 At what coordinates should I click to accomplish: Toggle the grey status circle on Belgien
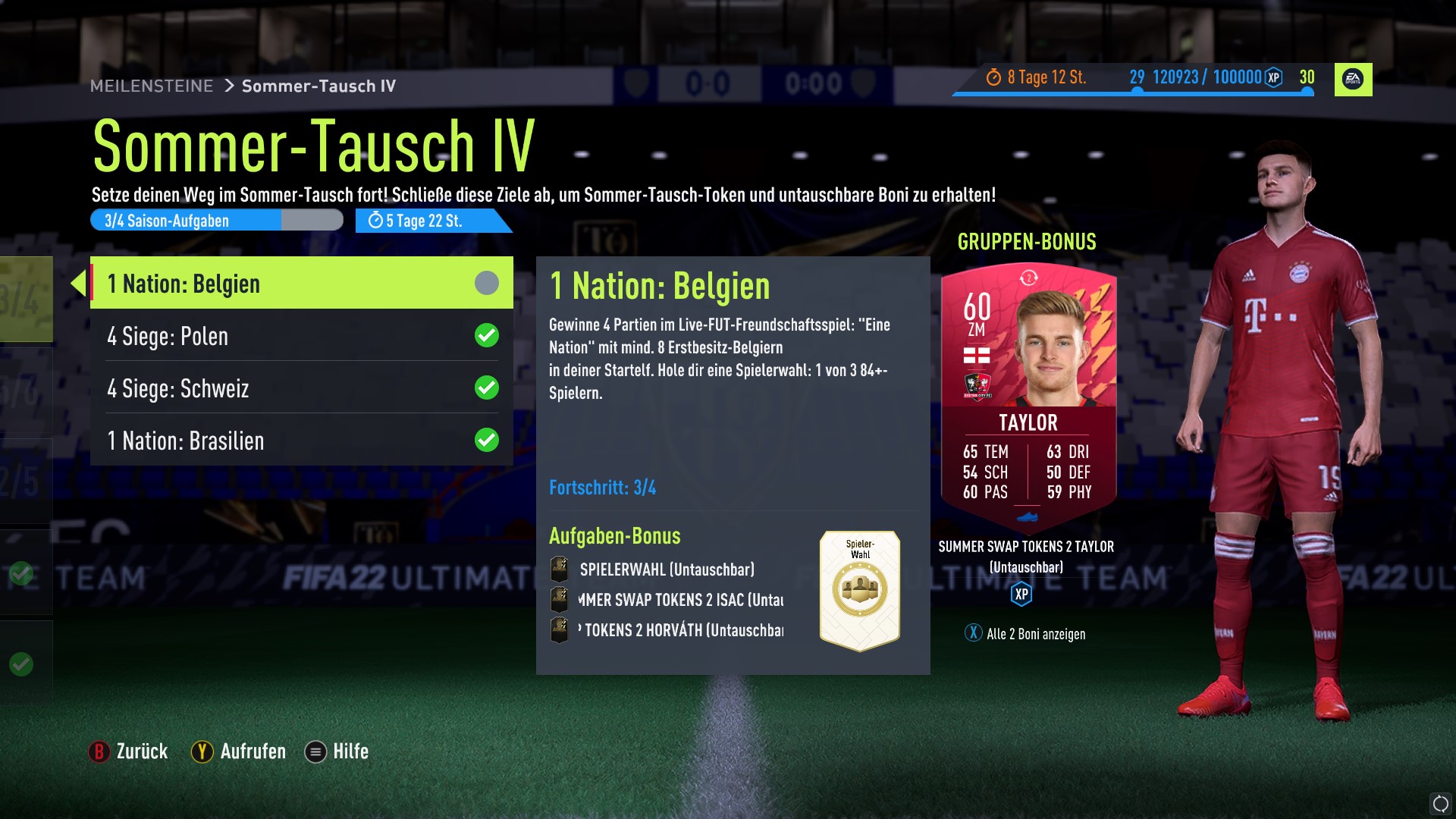coord(487,283)
